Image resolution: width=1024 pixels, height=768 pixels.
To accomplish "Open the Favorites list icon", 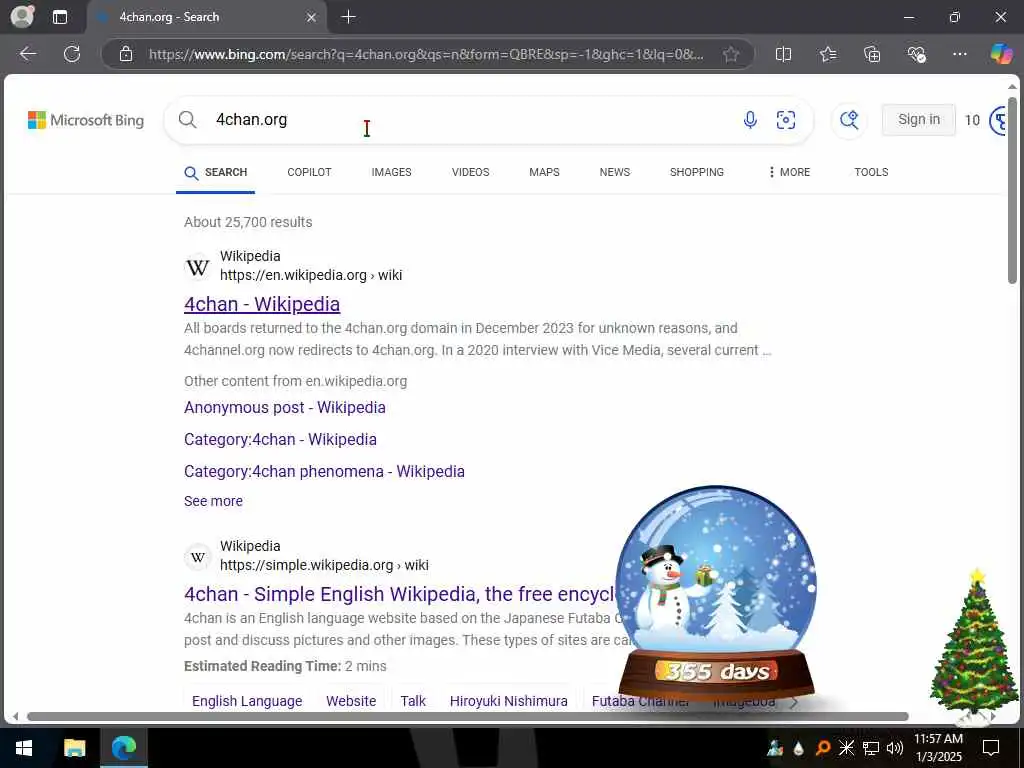I will (827, 54).
